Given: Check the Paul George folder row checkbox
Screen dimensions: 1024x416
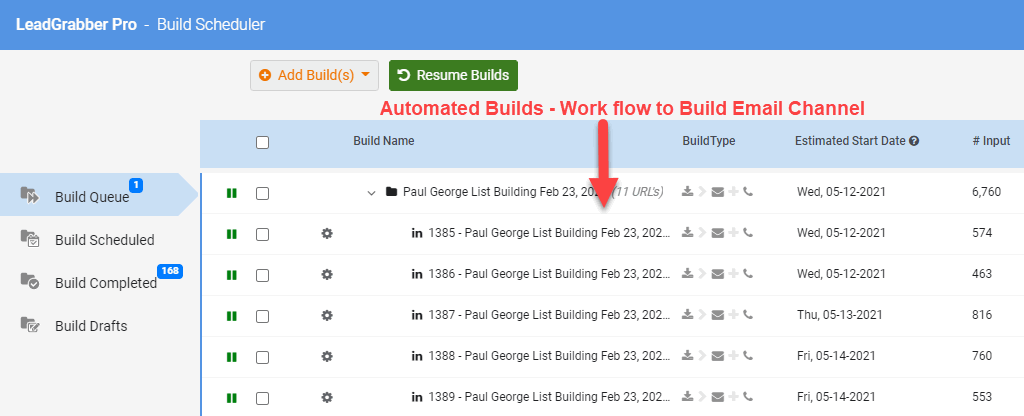Looking at the screenshot, I should pyautogui.click(x=263, y=193).
